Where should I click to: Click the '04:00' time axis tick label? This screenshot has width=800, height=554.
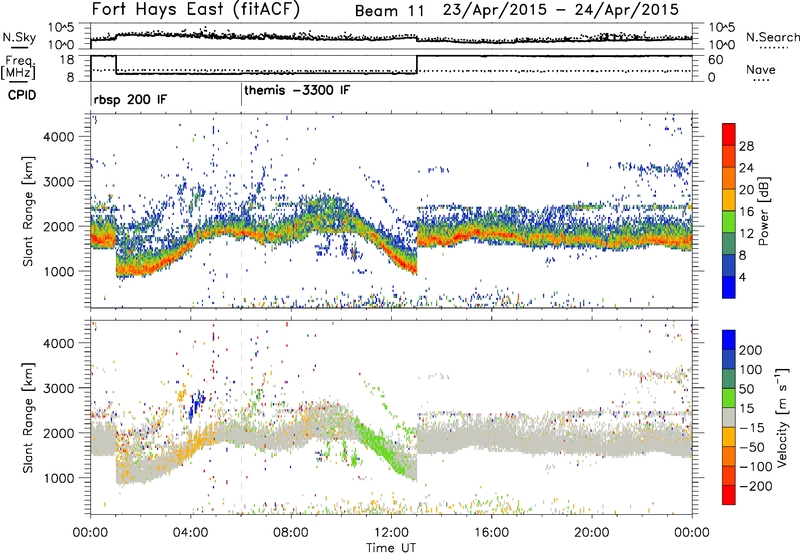click(x=191, y=533)
